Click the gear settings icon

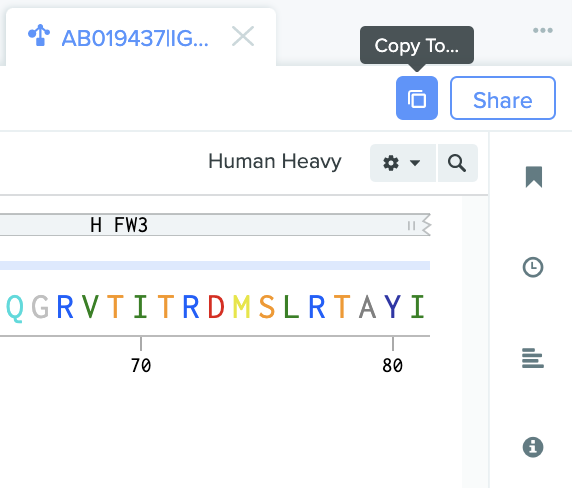point(391,163)
